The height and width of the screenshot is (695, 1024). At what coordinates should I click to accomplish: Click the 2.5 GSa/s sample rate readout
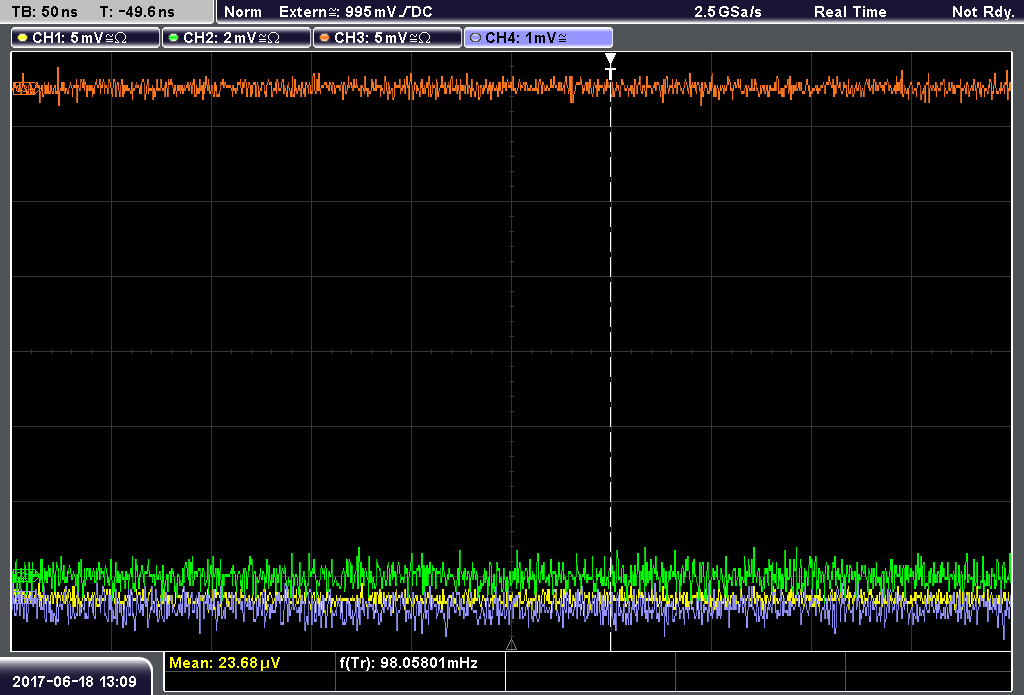pyautogui.click(x=728, y=12)
